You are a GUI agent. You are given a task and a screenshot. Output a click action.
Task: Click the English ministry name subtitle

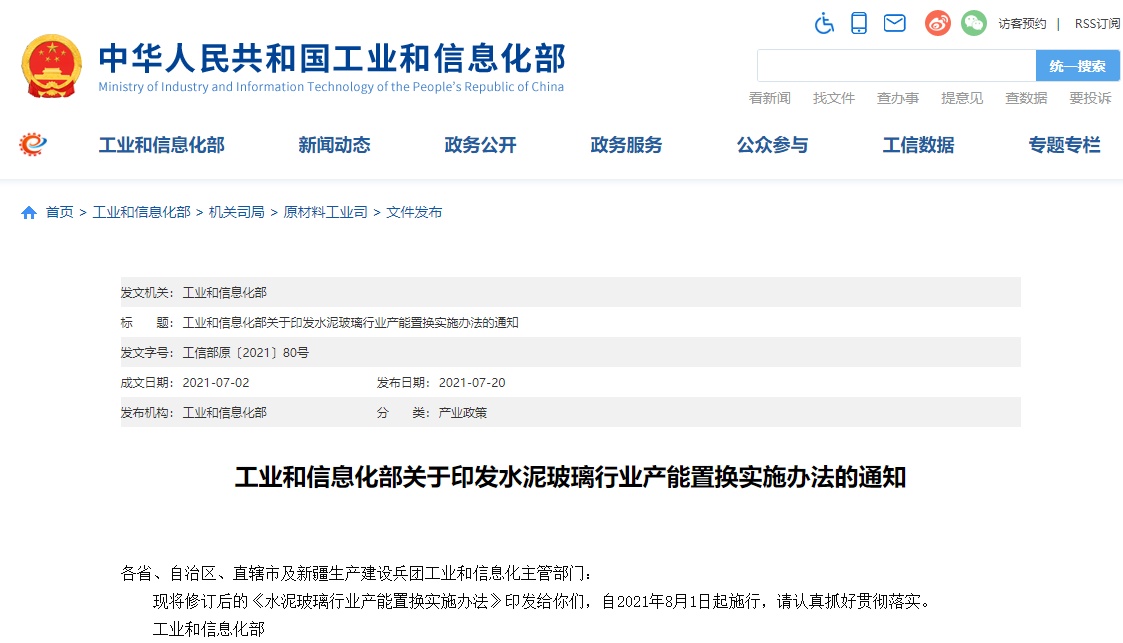[331, 87]
